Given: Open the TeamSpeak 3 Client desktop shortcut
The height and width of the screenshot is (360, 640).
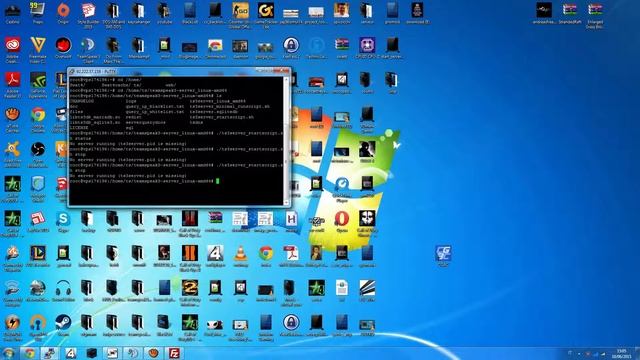Looking at the screenshot, I should point(88,50).
